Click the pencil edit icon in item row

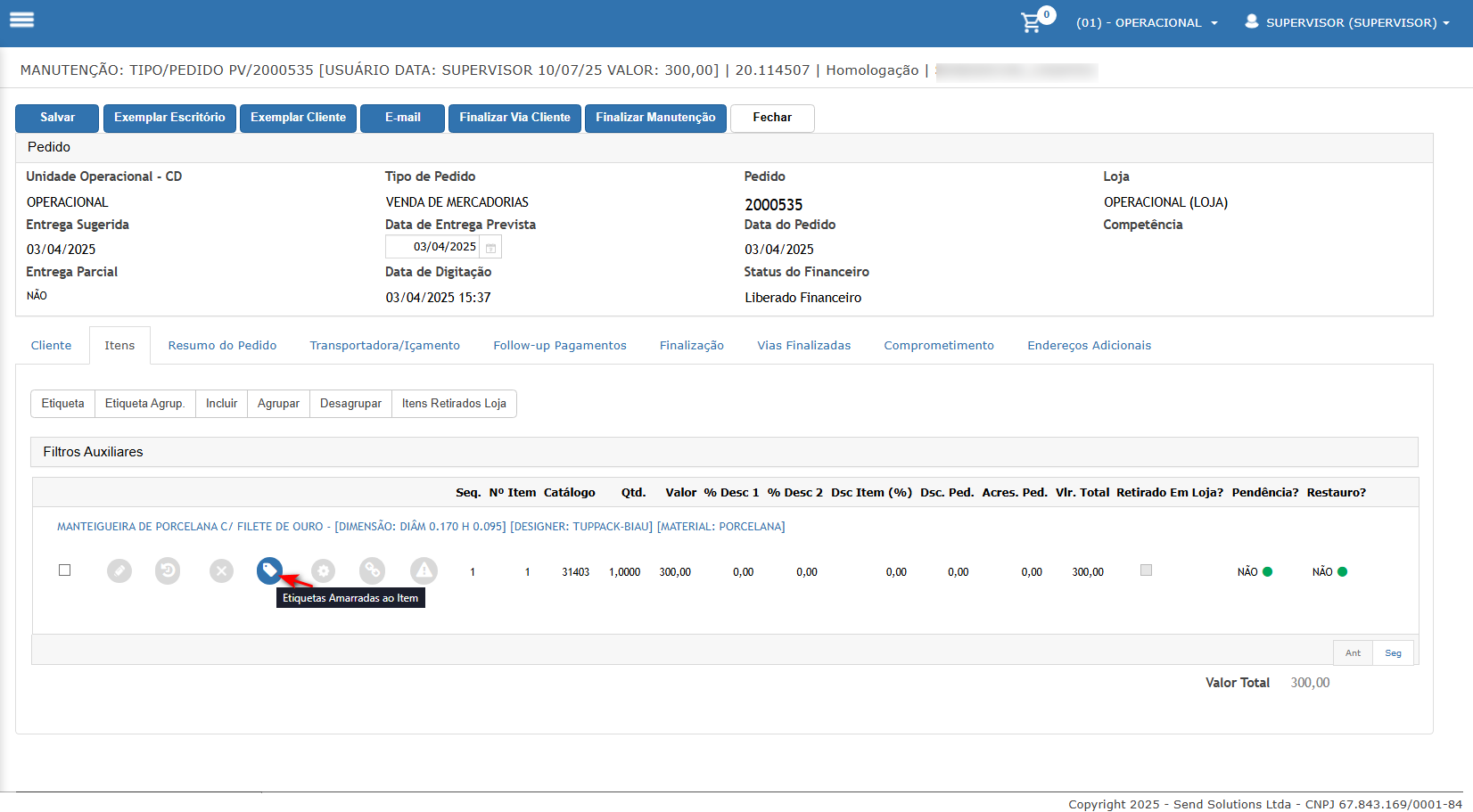[x=119, y=570]
